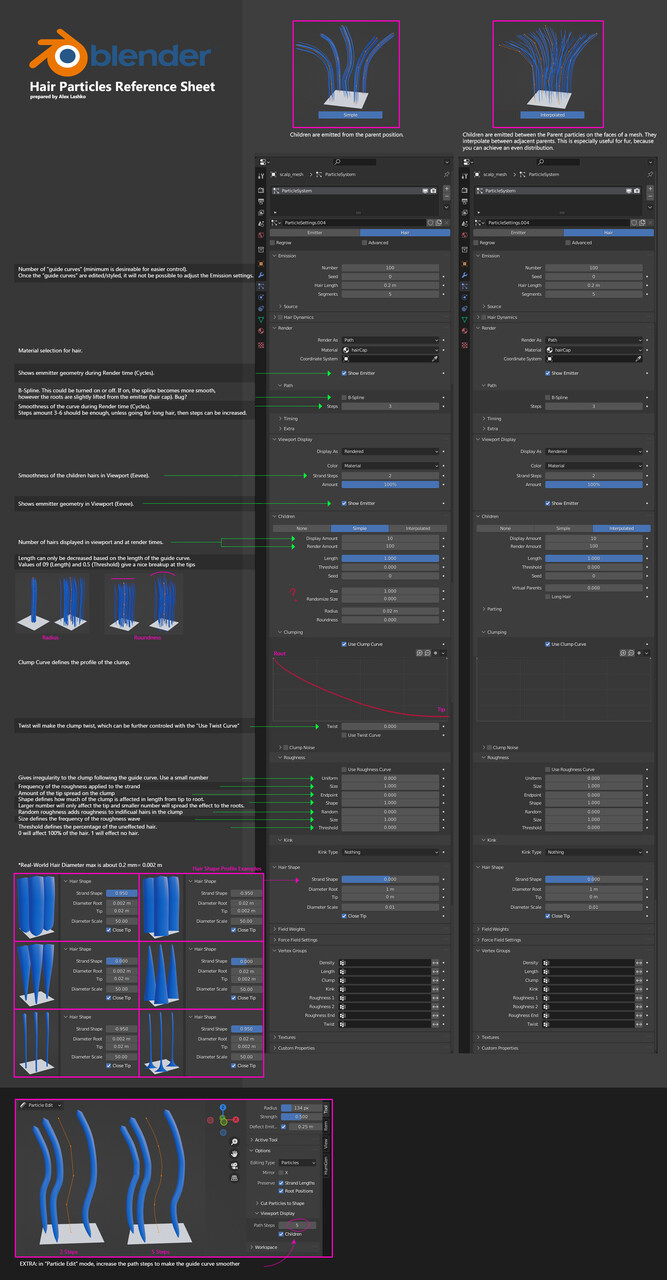Viewport: 667px width, 1280px height.
Task: Open Editing Type Particles dropdown
Action: (297, 1163)
